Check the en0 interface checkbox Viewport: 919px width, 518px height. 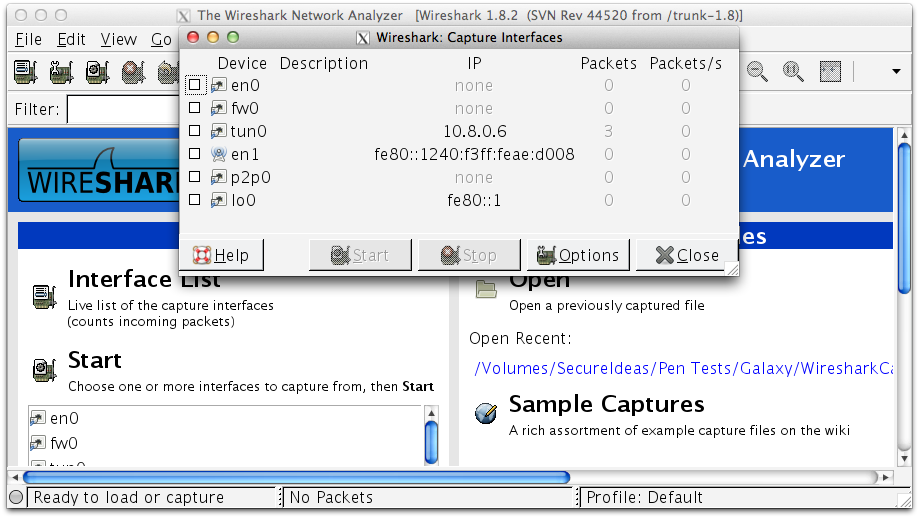195,85
